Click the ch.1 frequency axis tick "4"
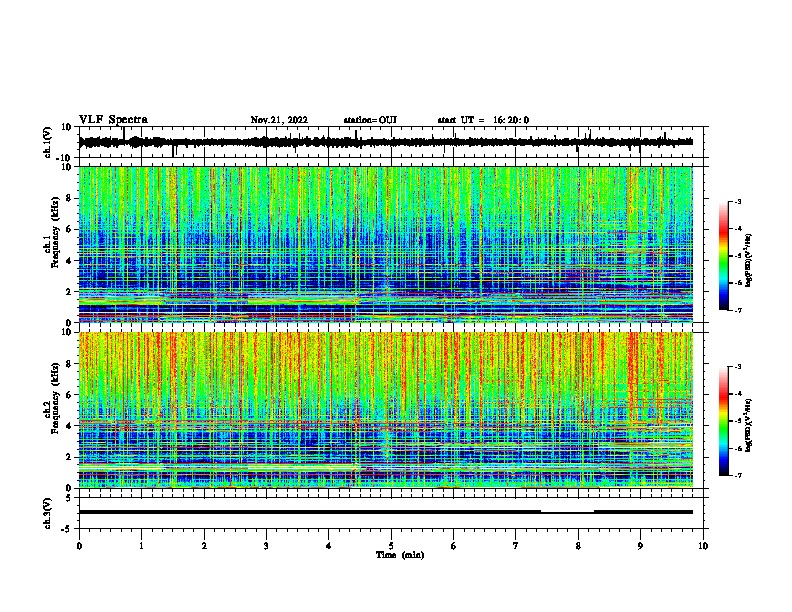This screenshot has height=612, width=792. (70, 261)
